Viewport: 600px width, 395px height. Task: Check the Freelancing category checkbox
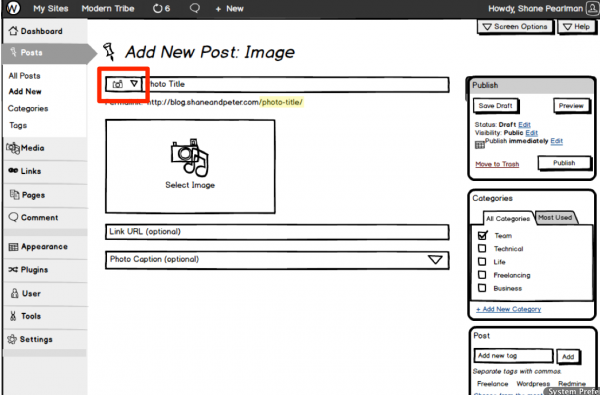482,275
